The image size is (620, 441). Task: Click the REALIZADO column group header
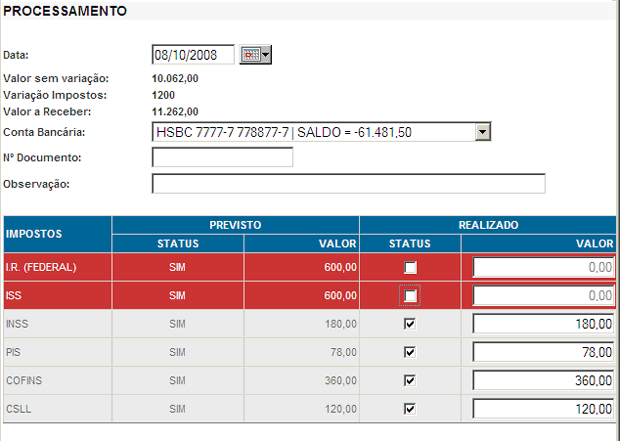489,225
